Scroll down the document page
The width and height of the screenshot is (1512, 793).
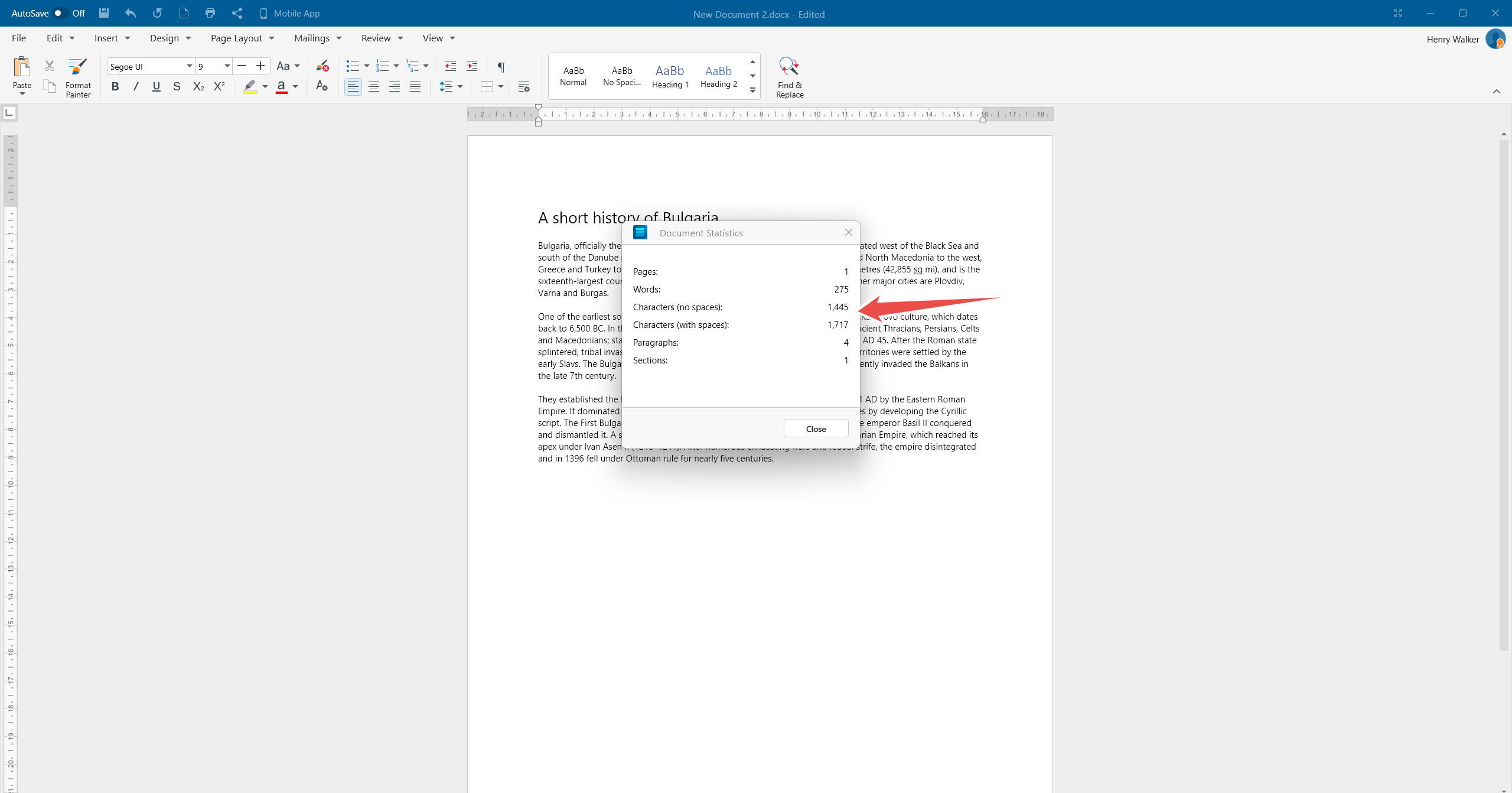click(1504, 790)
